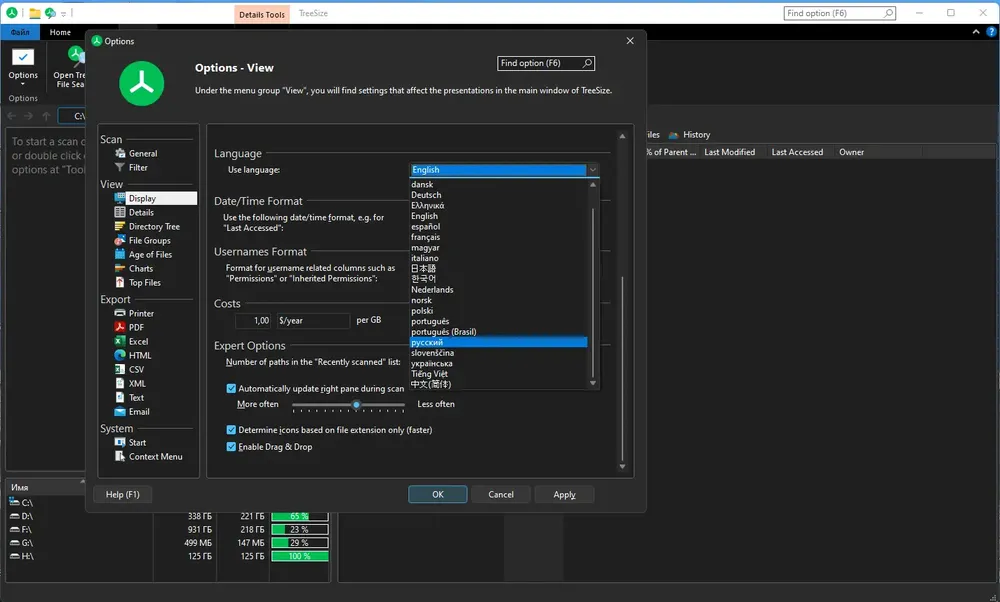Viewport: 1000px width, 602px height.
Task: Open Details view options icon
Action: pos(120,212)
